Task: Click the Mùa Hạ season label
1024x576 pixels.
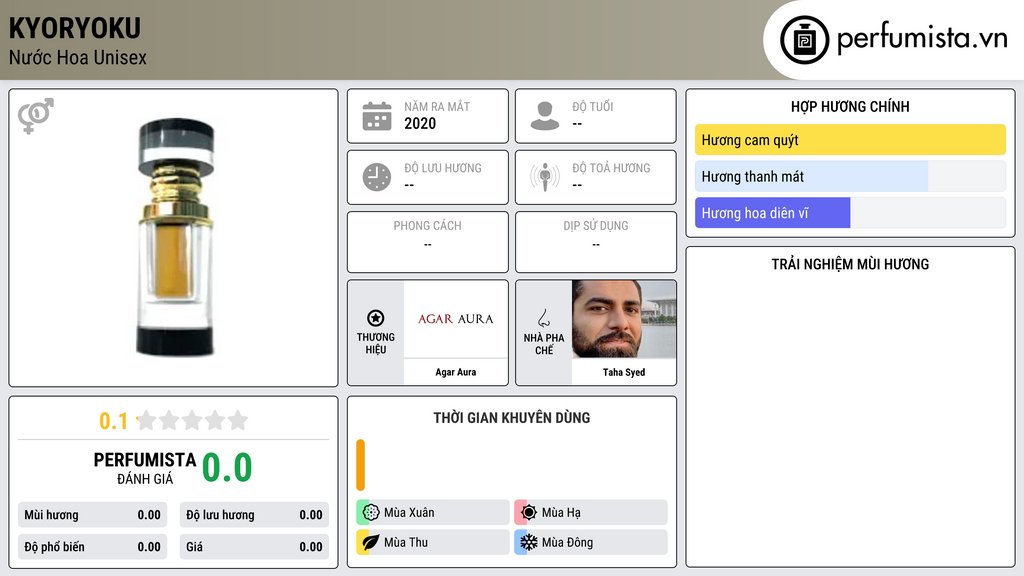Action: click(x=561, y=513)
